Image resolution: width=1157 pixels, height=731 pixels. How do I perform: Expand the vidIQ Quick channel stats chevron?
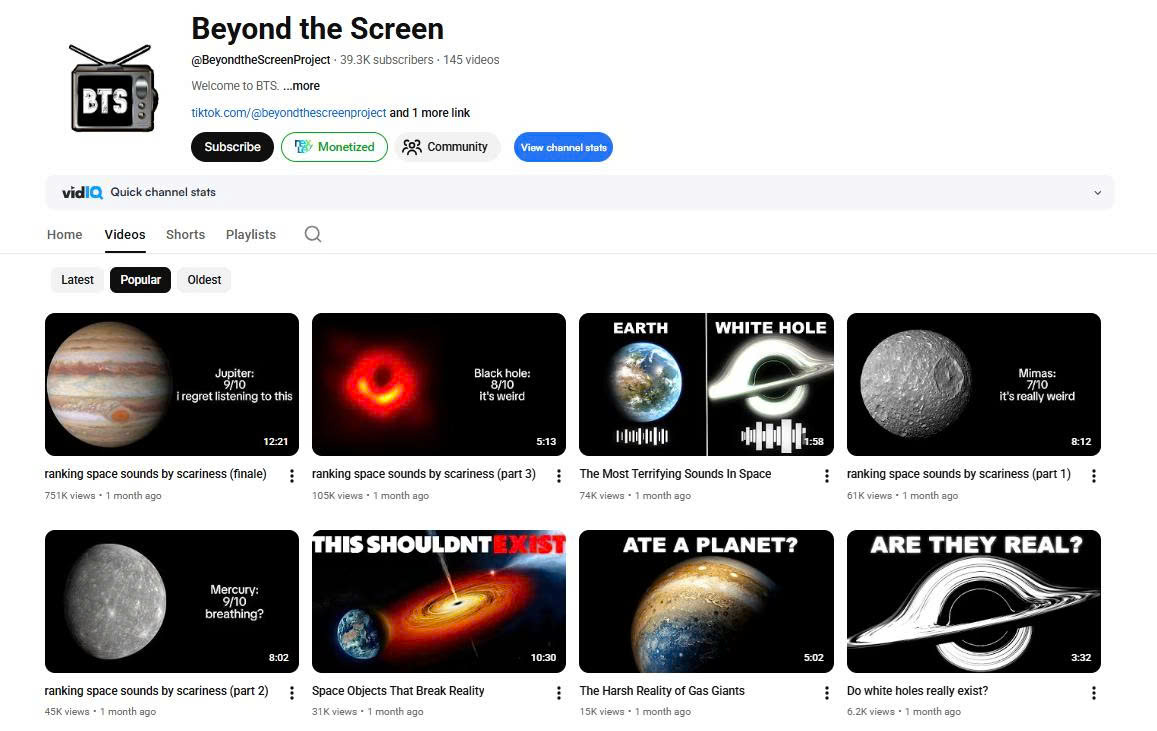point(1097,193)
